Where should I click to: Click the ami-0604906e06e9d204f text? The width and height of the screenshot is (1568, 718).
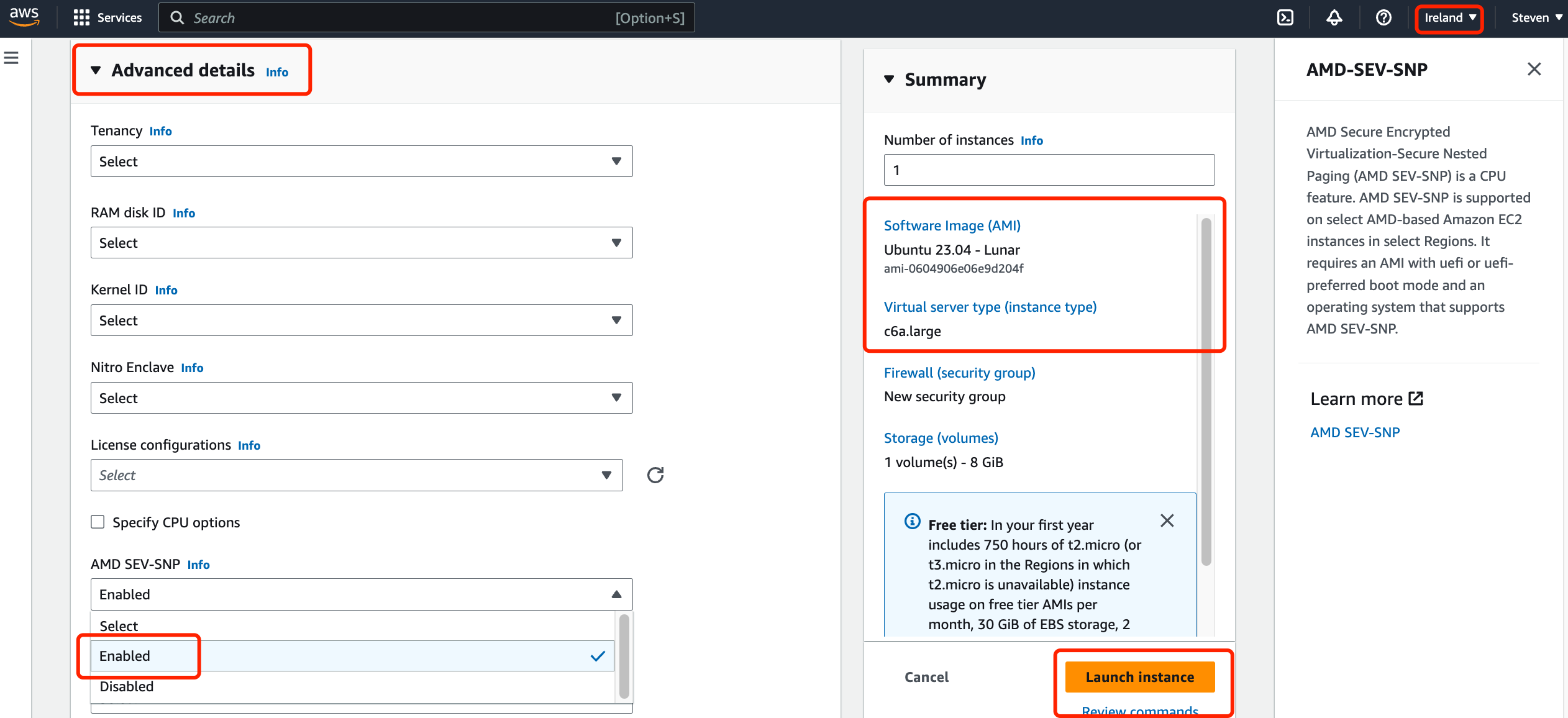click(954, 268)
